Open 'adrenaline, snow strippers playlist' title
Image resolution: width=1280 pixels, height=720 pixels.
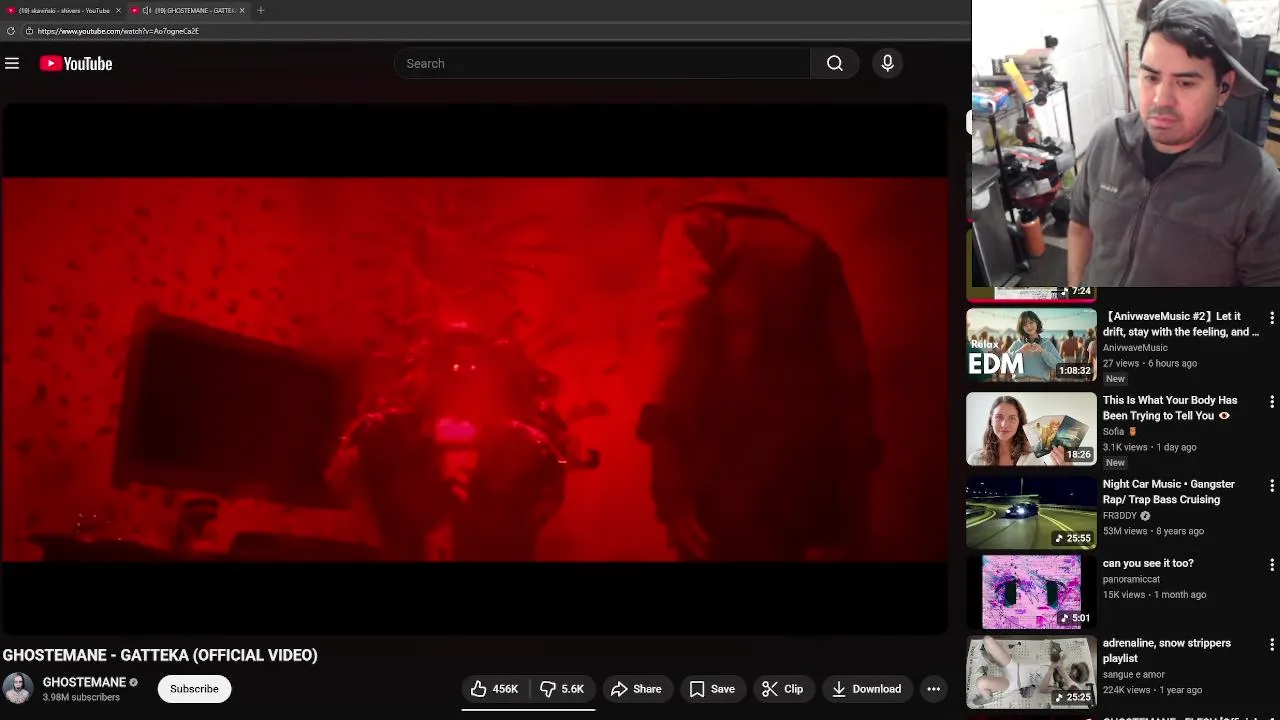click(1167, 651)
